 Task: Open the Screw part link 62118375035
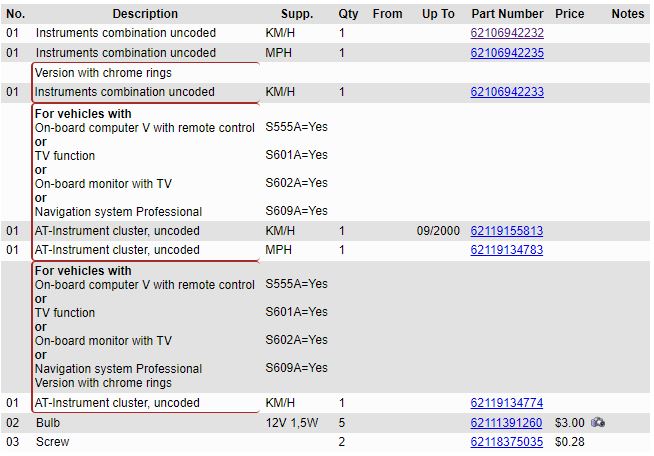tap(507, 442)
